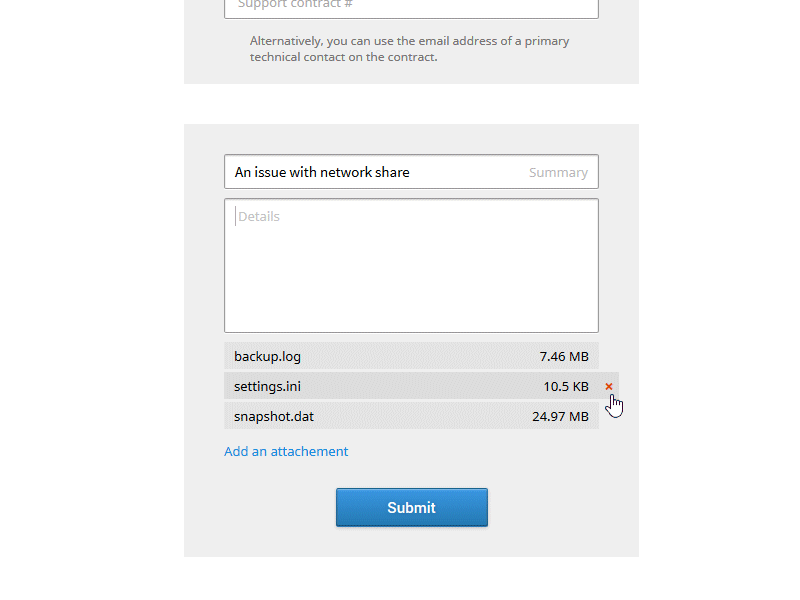Click the snapshot.dat file name
800x600 pixels.
point(274,416)
